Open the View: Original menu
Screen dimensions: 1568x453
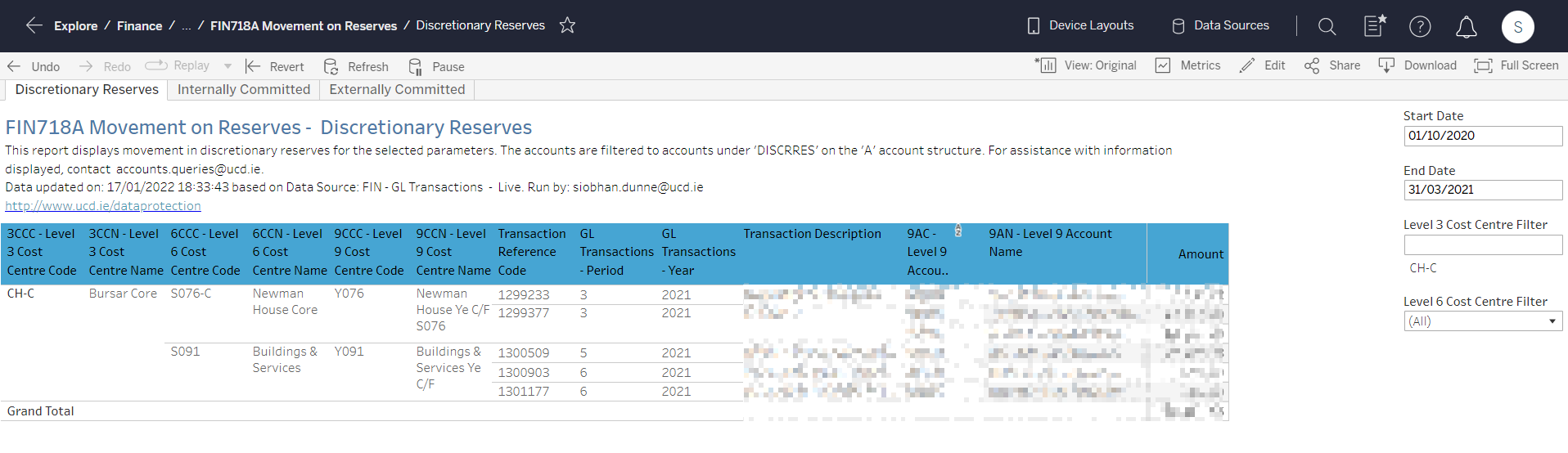[x=1086, y=65]
